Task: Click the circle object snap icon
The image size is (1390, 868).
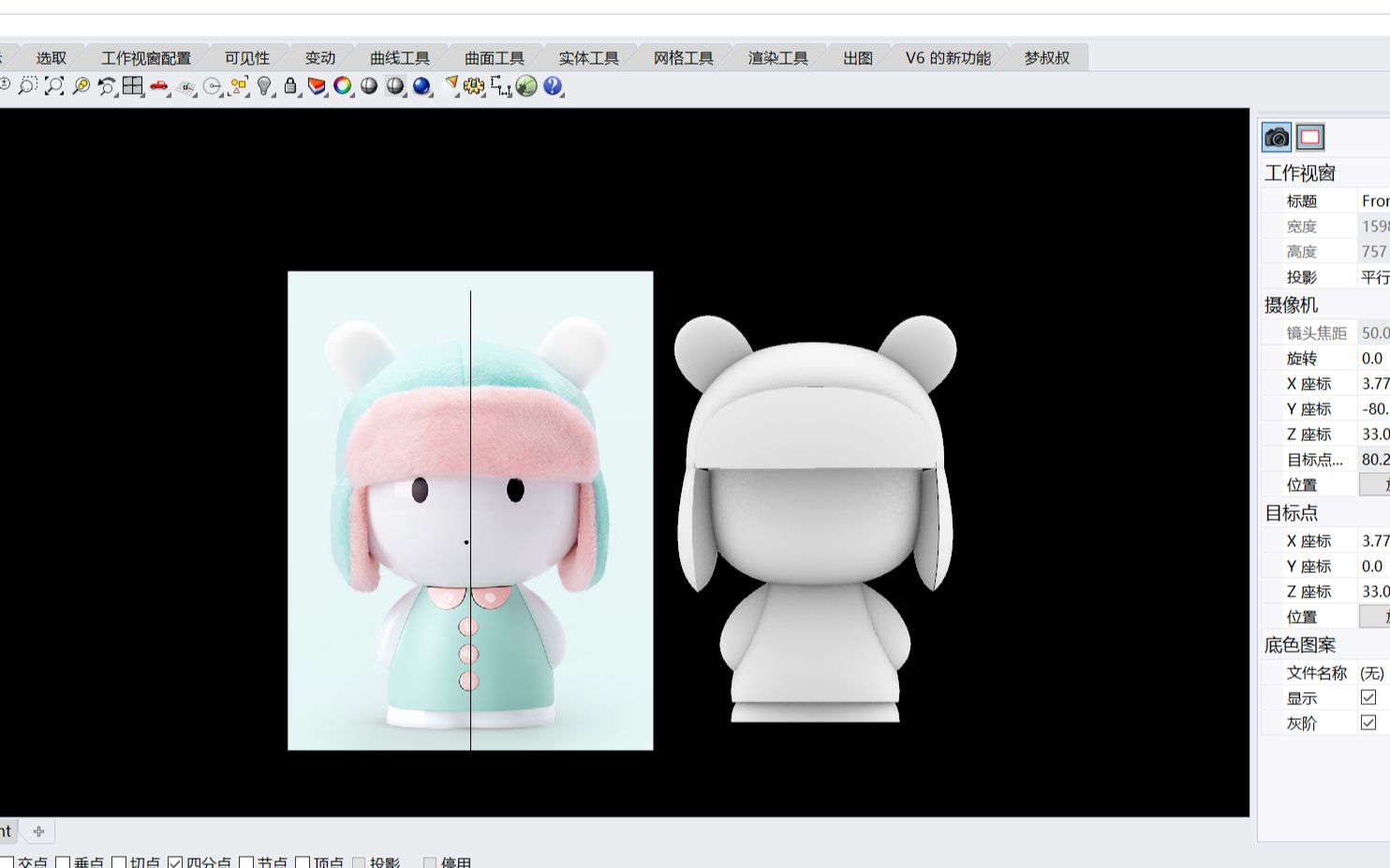Action: point(213,86)
